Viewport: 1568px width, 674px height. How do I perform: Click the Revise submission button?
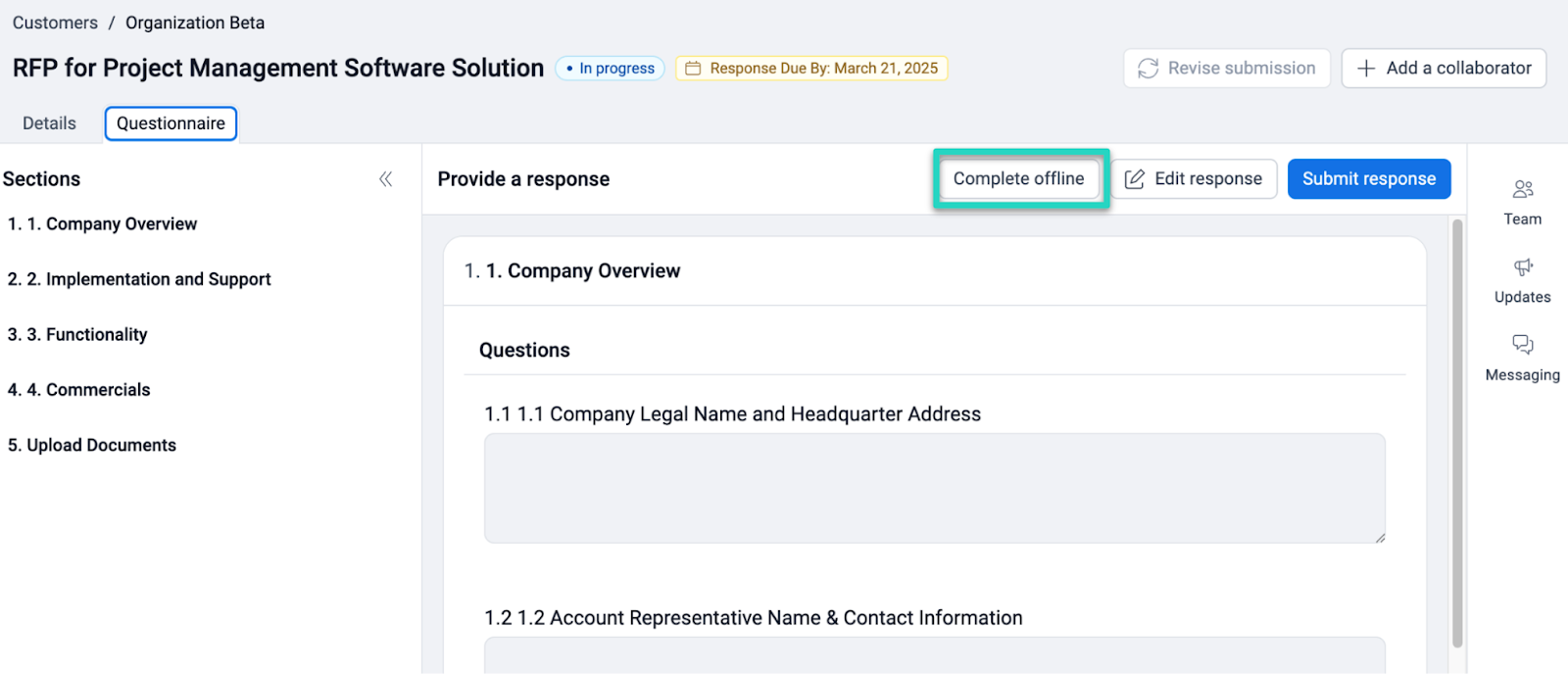1226,69
